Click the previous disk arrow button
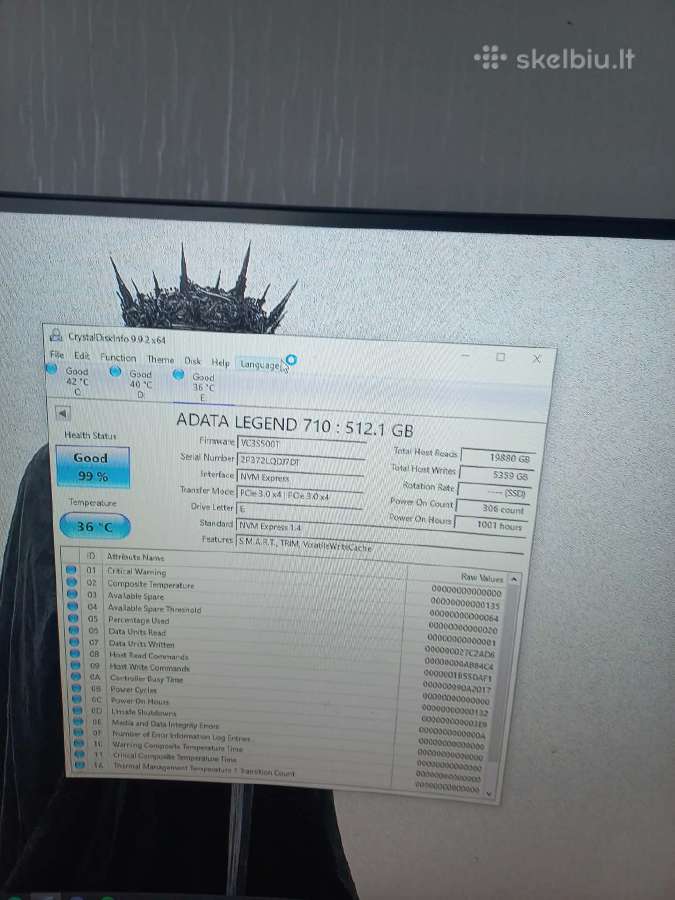675x900 pixels. pos(63,413)
